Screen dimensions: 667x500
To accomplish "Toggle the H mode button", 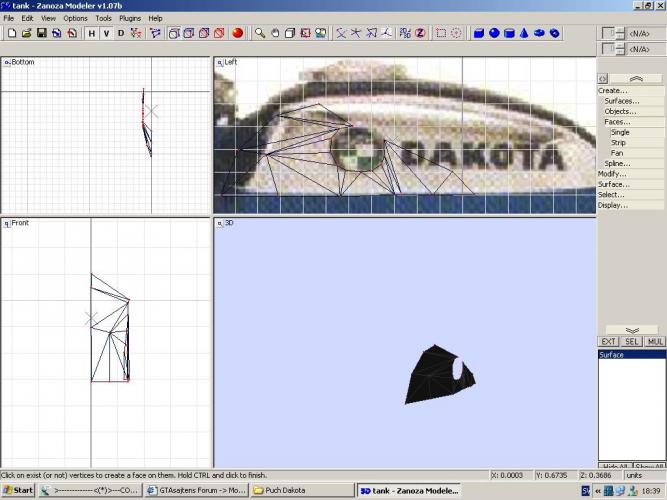I will coord(91,33).
